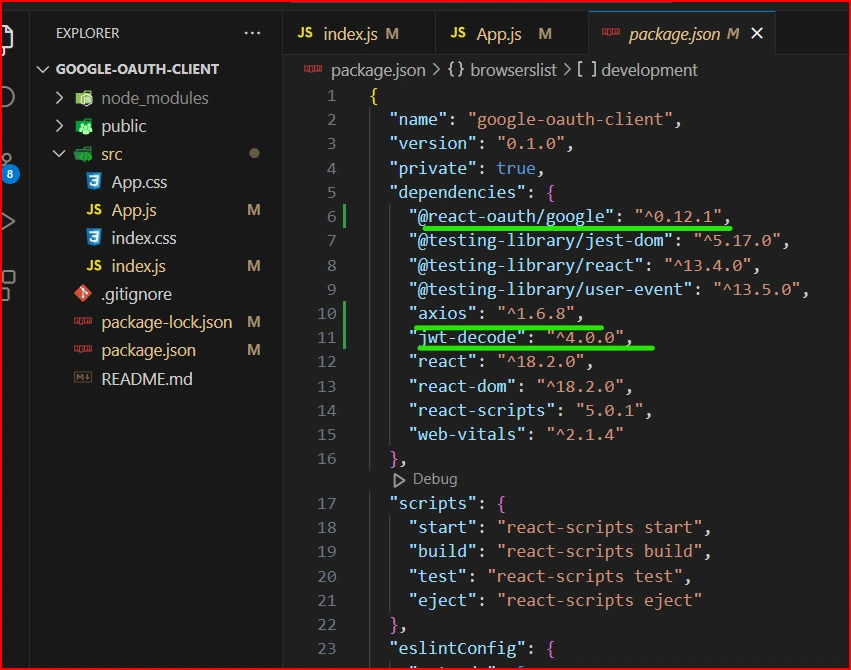The image size is (851, 670).
Task: Click the EXPLORER panel title
Action: click(87, 33)
